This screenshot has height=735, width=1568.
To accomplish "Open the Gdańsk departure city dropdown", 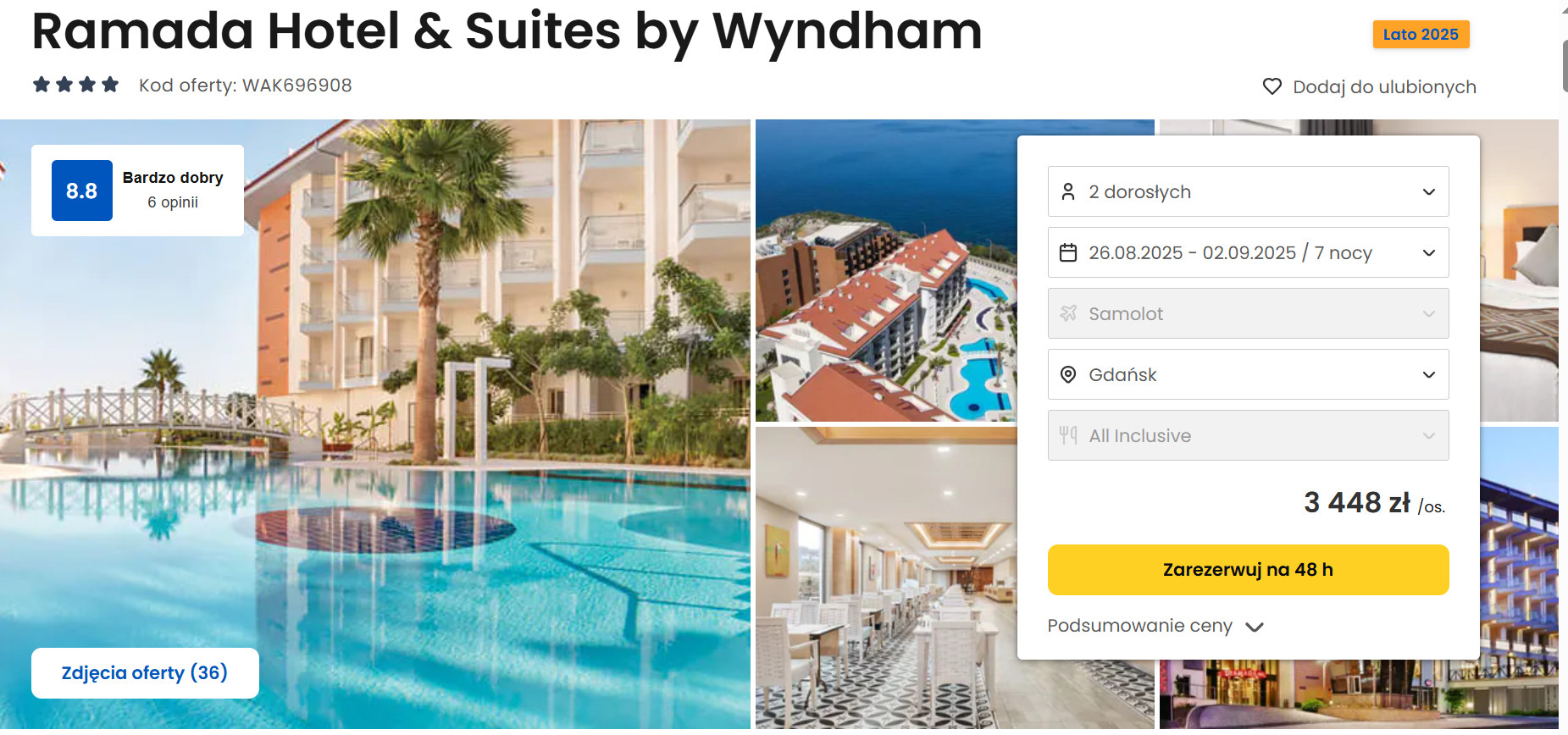I will (1248, 374).
